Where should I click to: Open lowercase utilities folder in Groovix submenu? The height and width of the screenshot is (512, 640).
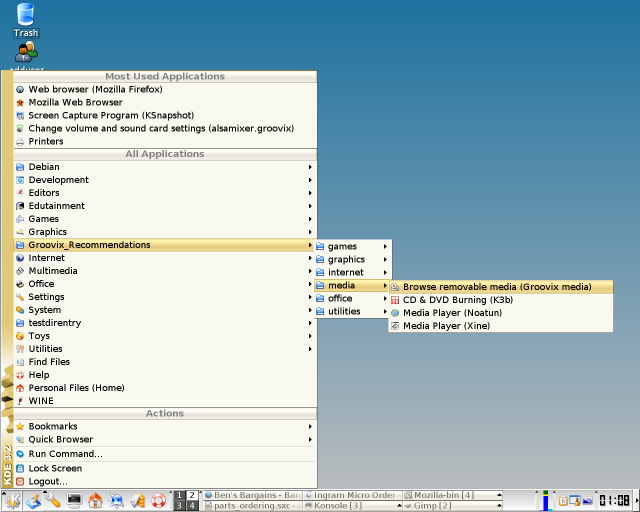click(352, 312)
